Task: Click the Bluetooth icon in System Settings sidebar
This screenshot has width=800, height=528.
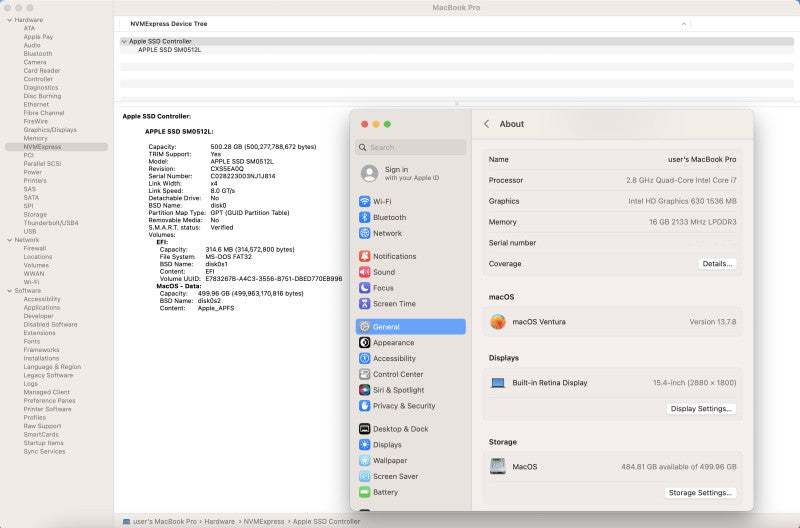Action: coord(364,217)
